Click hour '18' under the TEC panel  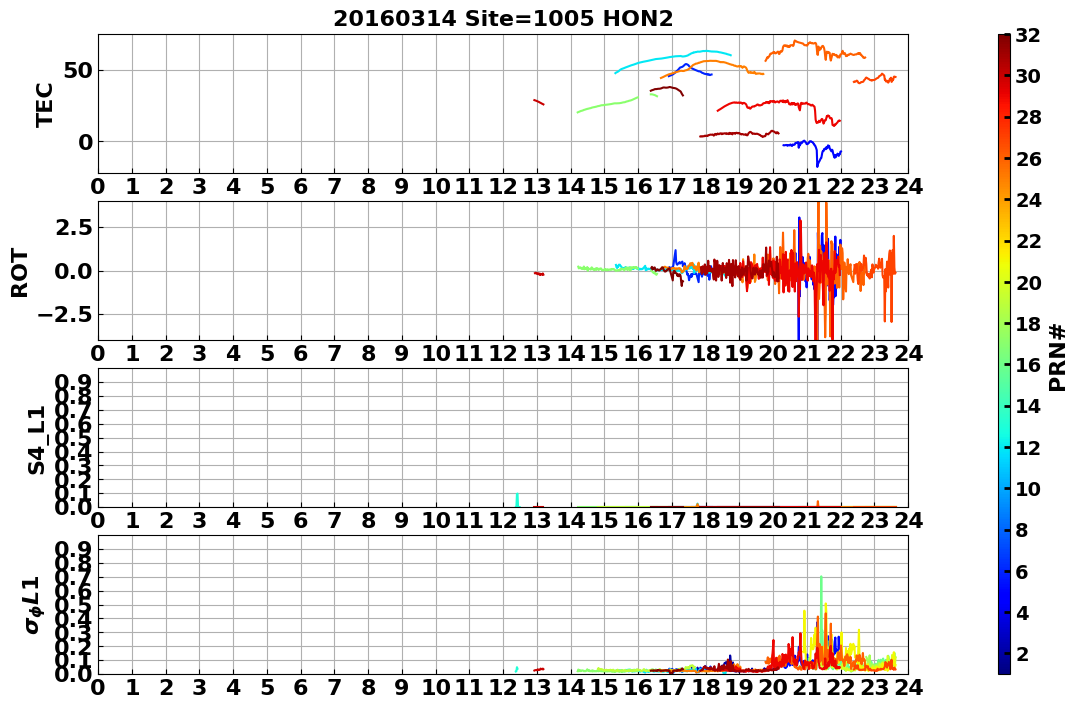[706, 187]
